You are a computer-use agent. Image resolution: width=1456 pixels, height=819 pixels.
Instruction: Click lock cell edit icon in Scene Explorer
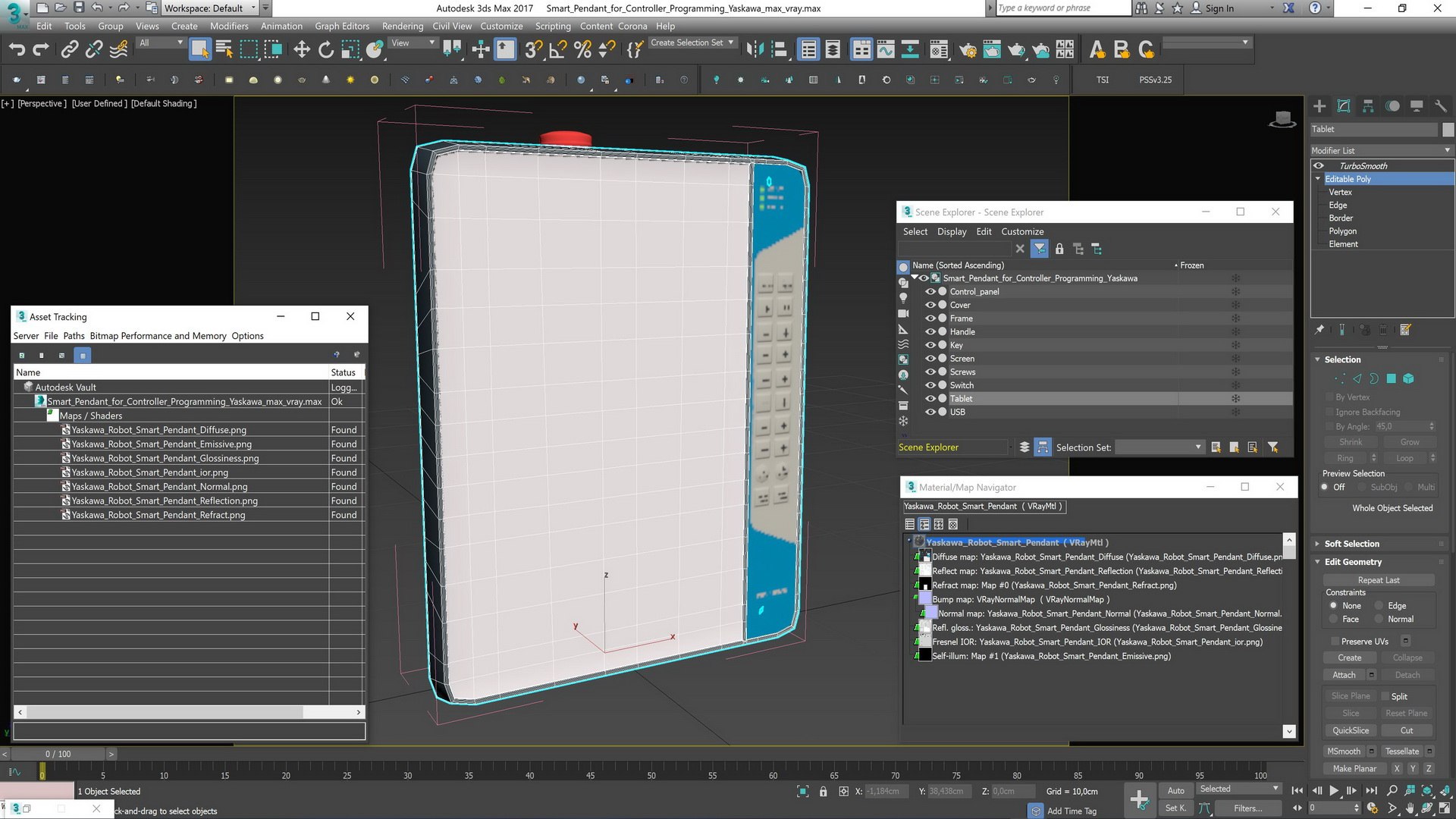pos(1059,249)
